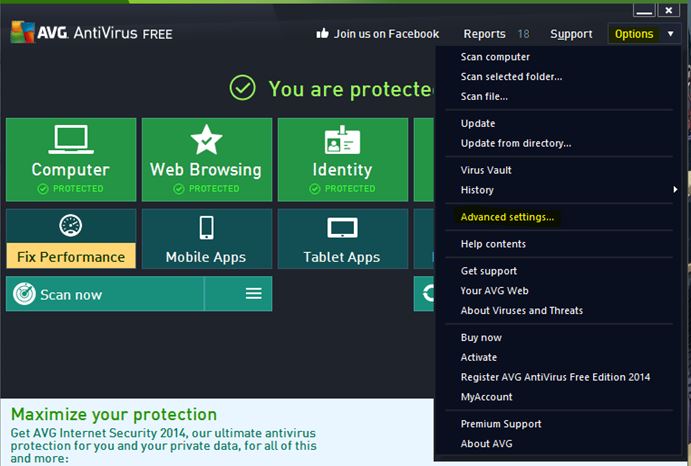This screenshot has width=691, height=466.
Task: Open Virus Vault from the menu
Action: tap(486, 170)
